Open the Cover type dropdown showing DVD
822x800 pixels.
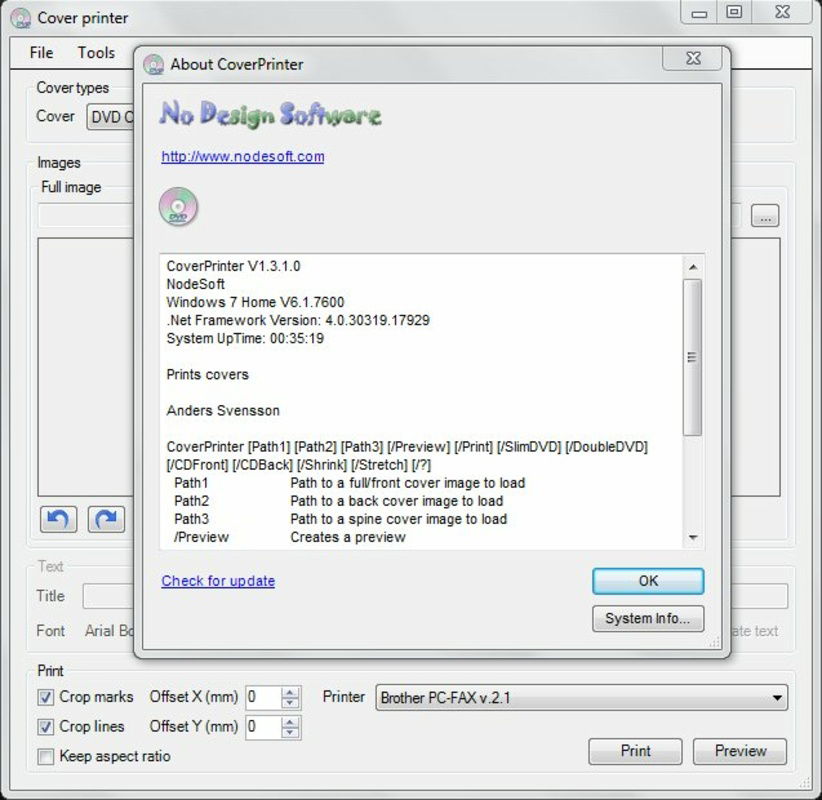pos(110,116)
